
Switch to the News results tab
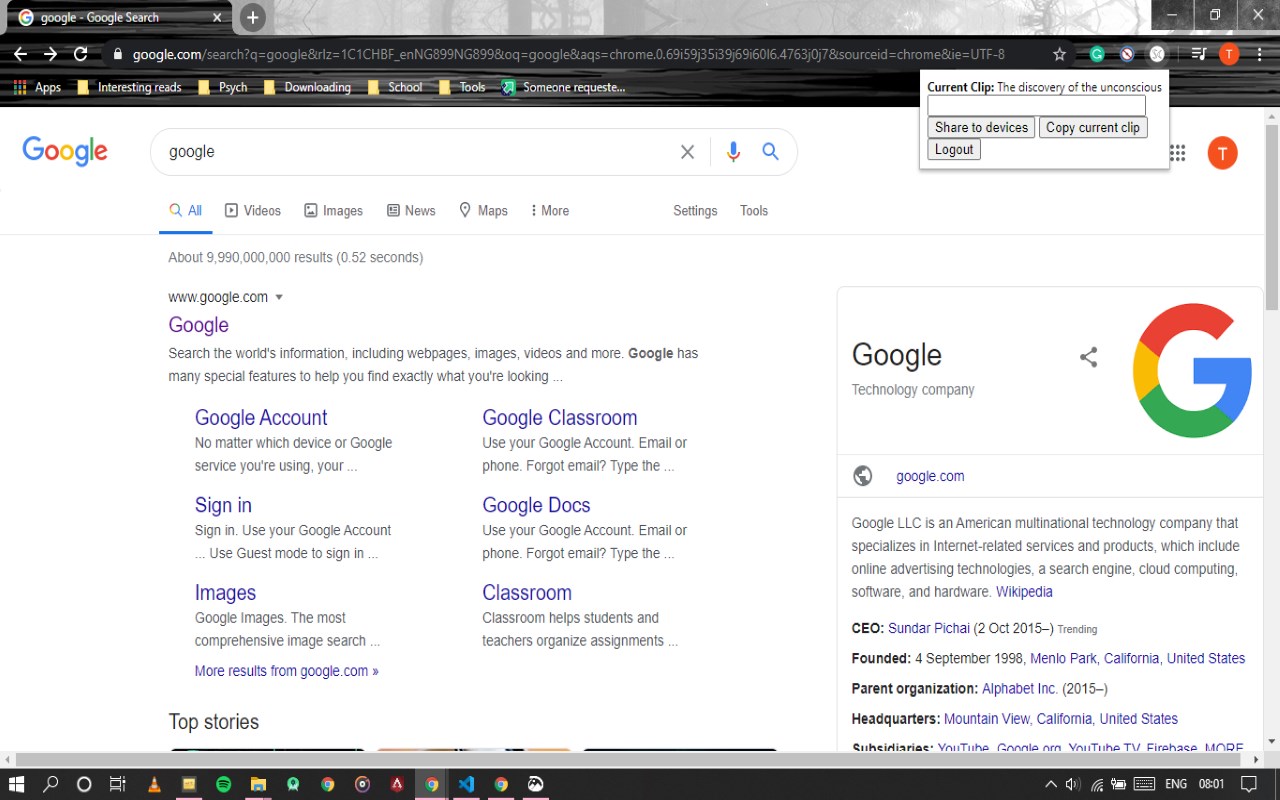pyautogui.click(x=411, y=211)
